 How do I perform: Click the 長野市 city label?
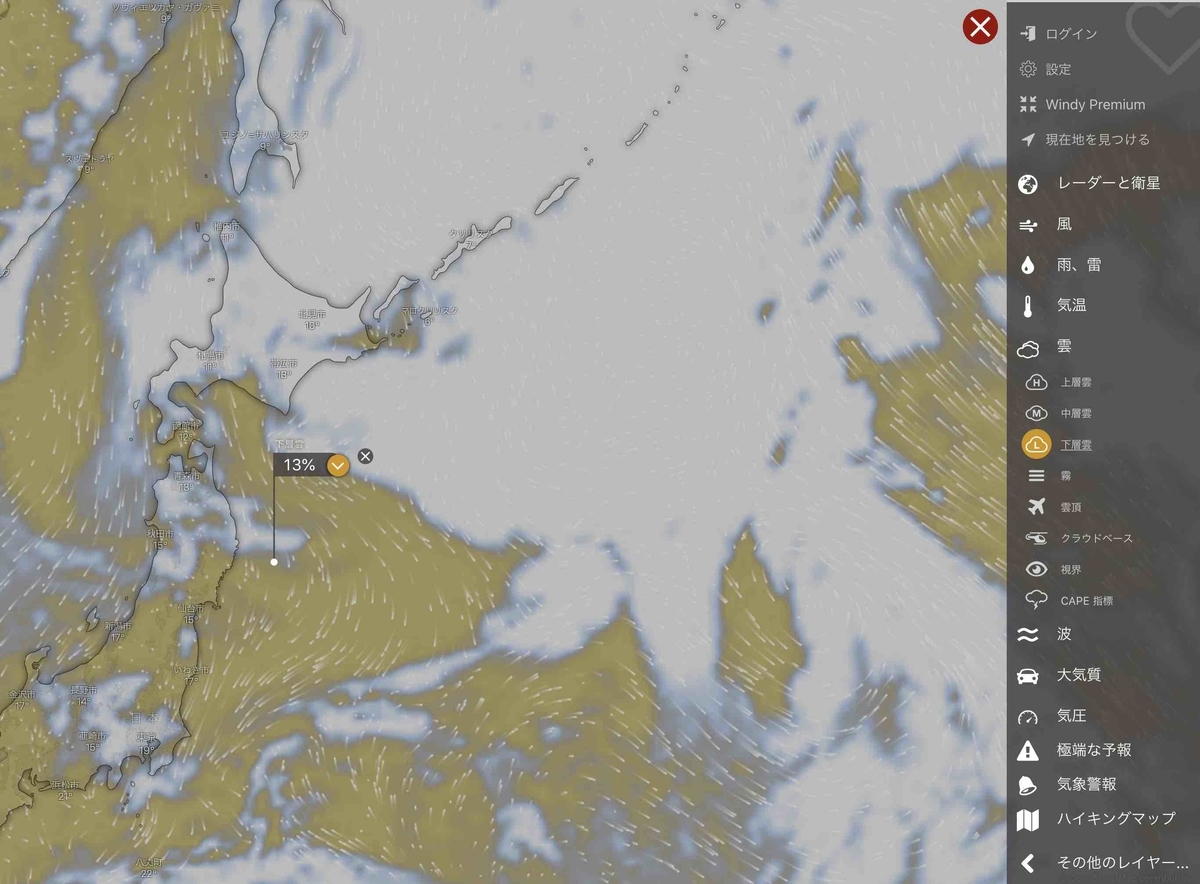coord(82,690)
